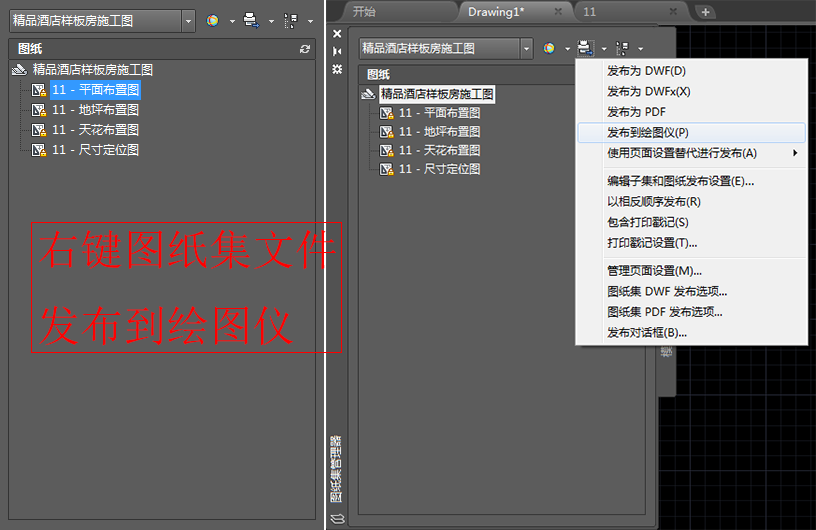
Task: Select 发布为 PDF menu entry
Action: pos(636,112)
